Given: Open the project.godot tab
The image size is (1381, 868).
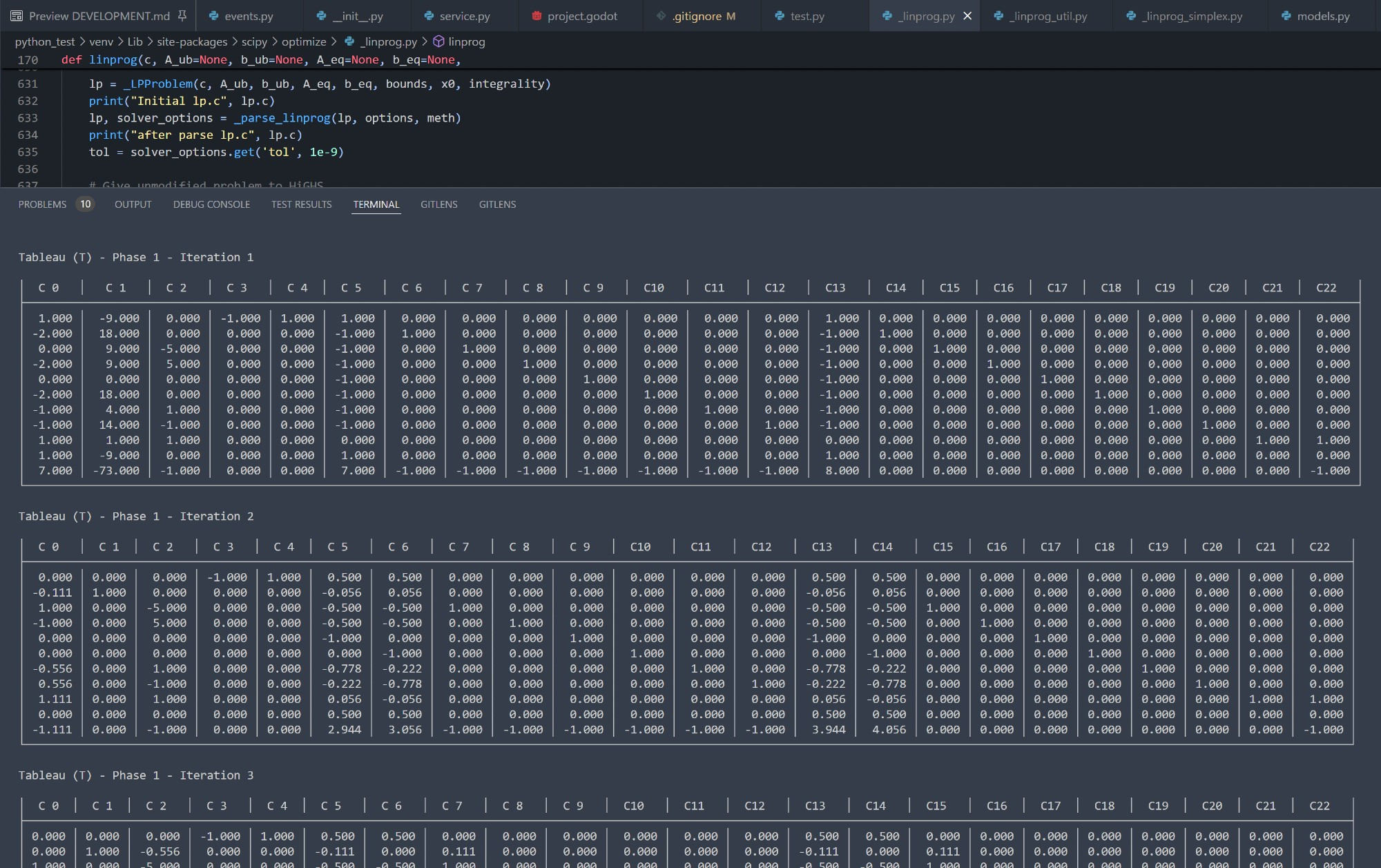Looking at the screenshot, I should pyautogui.click(x=582, y=16).
